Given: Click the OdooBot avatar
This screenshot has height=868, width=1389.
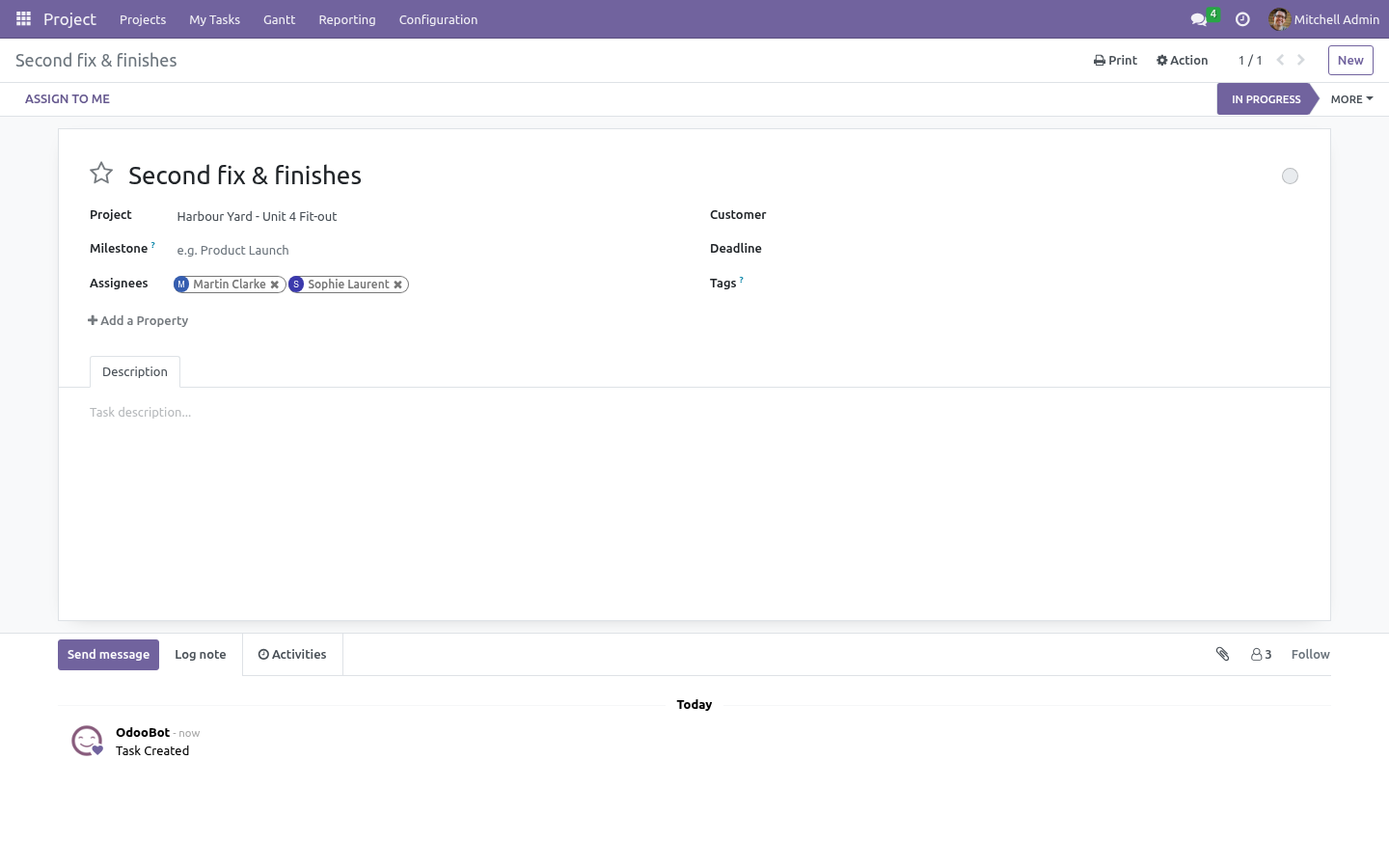Looking at the screenshot, I should pyautogui.click(x=87, y=741).
